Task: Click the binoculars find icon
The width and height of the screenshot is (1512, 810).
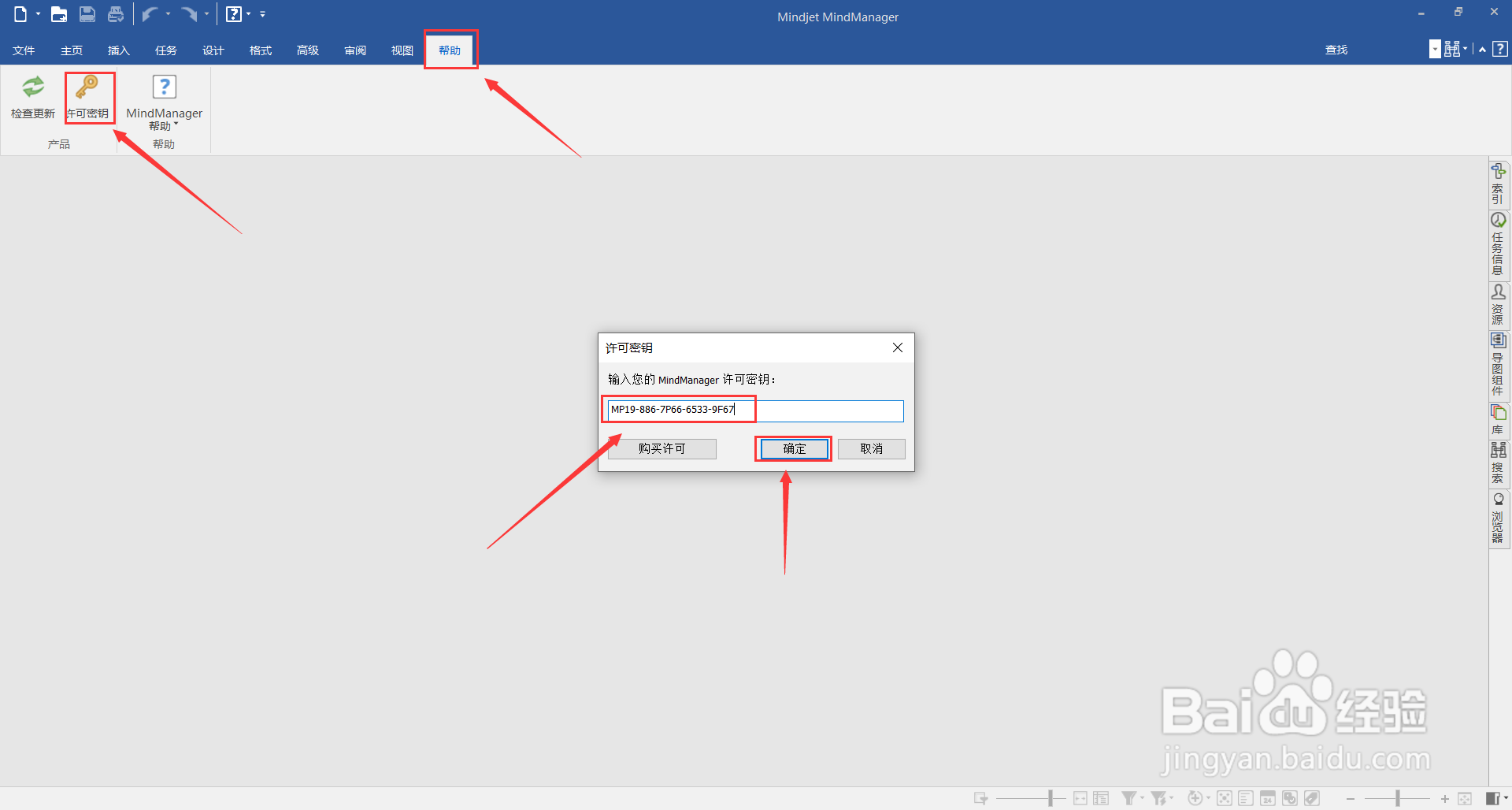Action: 1452,50
